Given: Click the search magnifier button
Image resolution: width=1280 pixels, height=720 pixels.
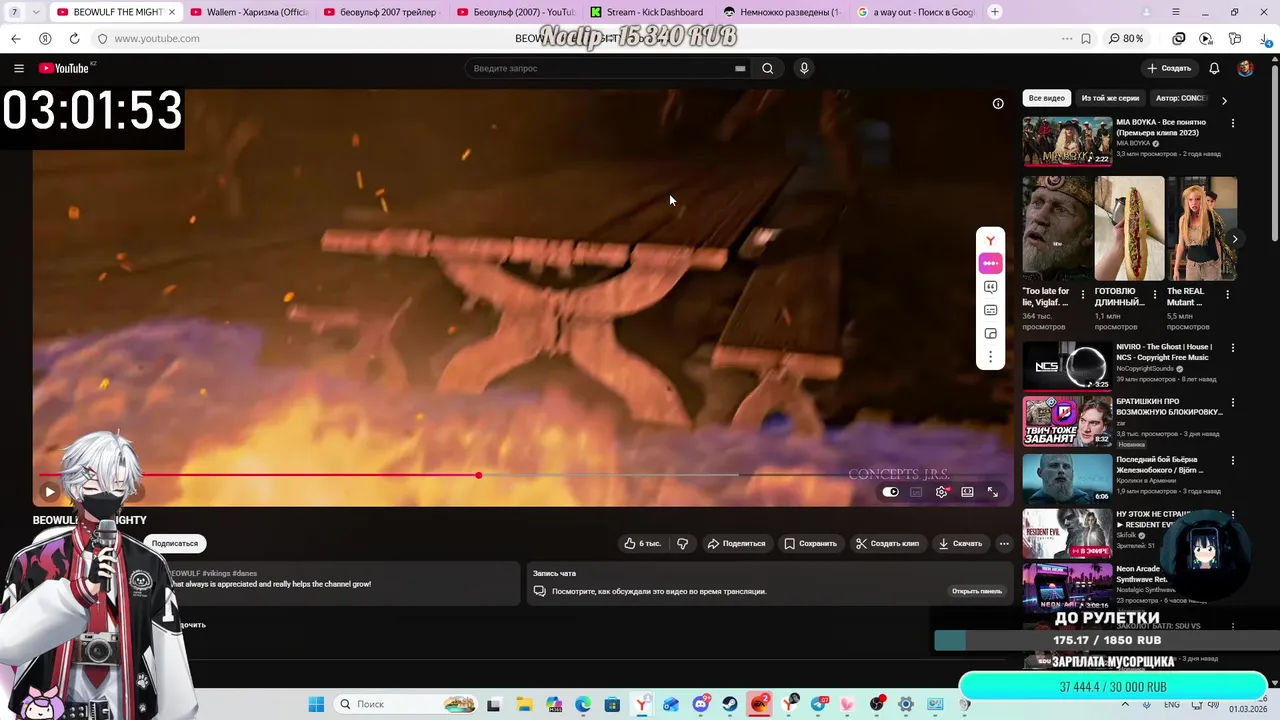Looking at the screenshot, I should pyautogui.click(x=767, y=68).
